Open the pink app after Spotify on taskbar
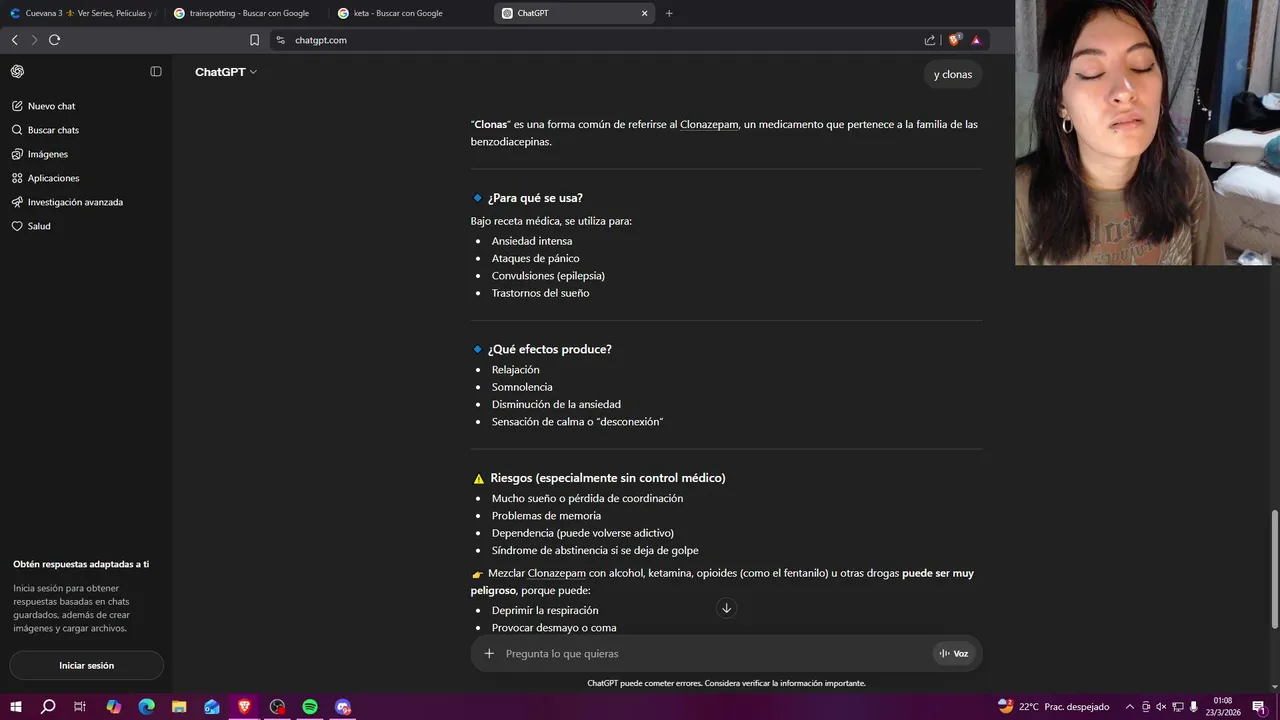The height and width of the screenshot is (720, 1280). (x=343, y=707)
